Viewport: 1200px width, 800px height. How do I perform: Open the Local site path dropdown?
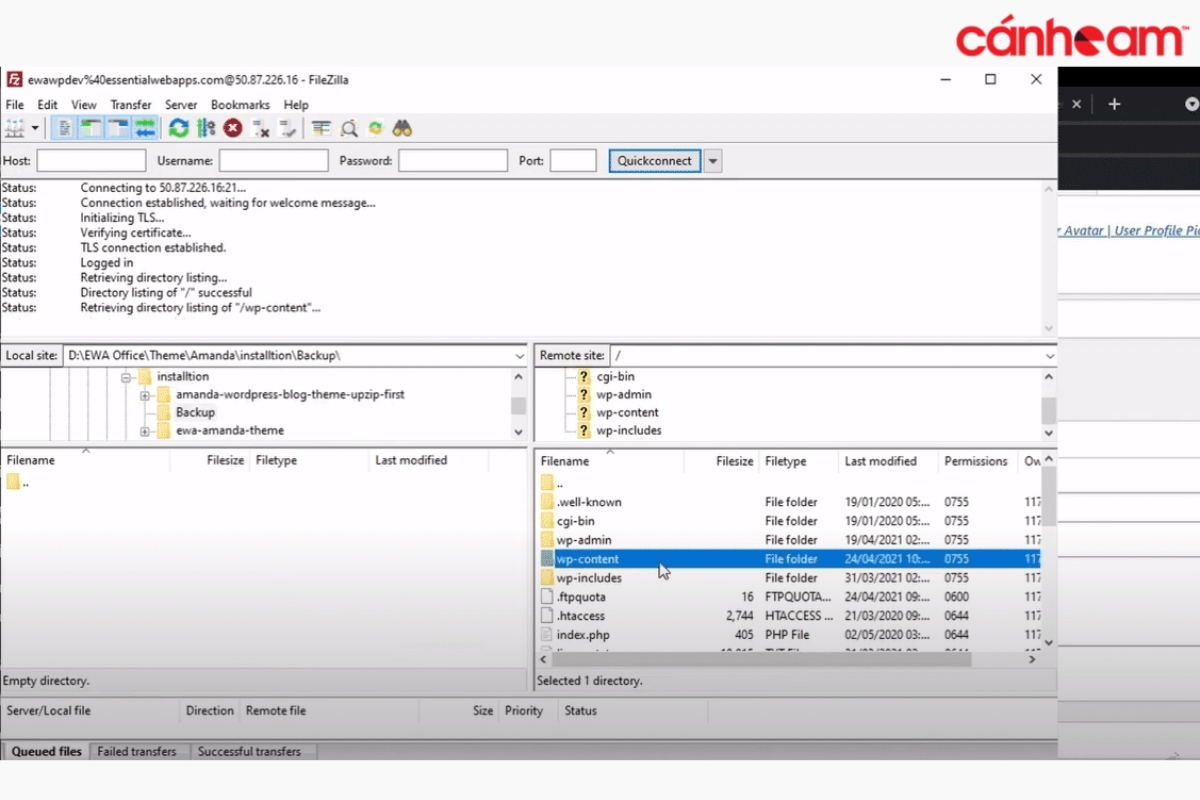point(519,355)
